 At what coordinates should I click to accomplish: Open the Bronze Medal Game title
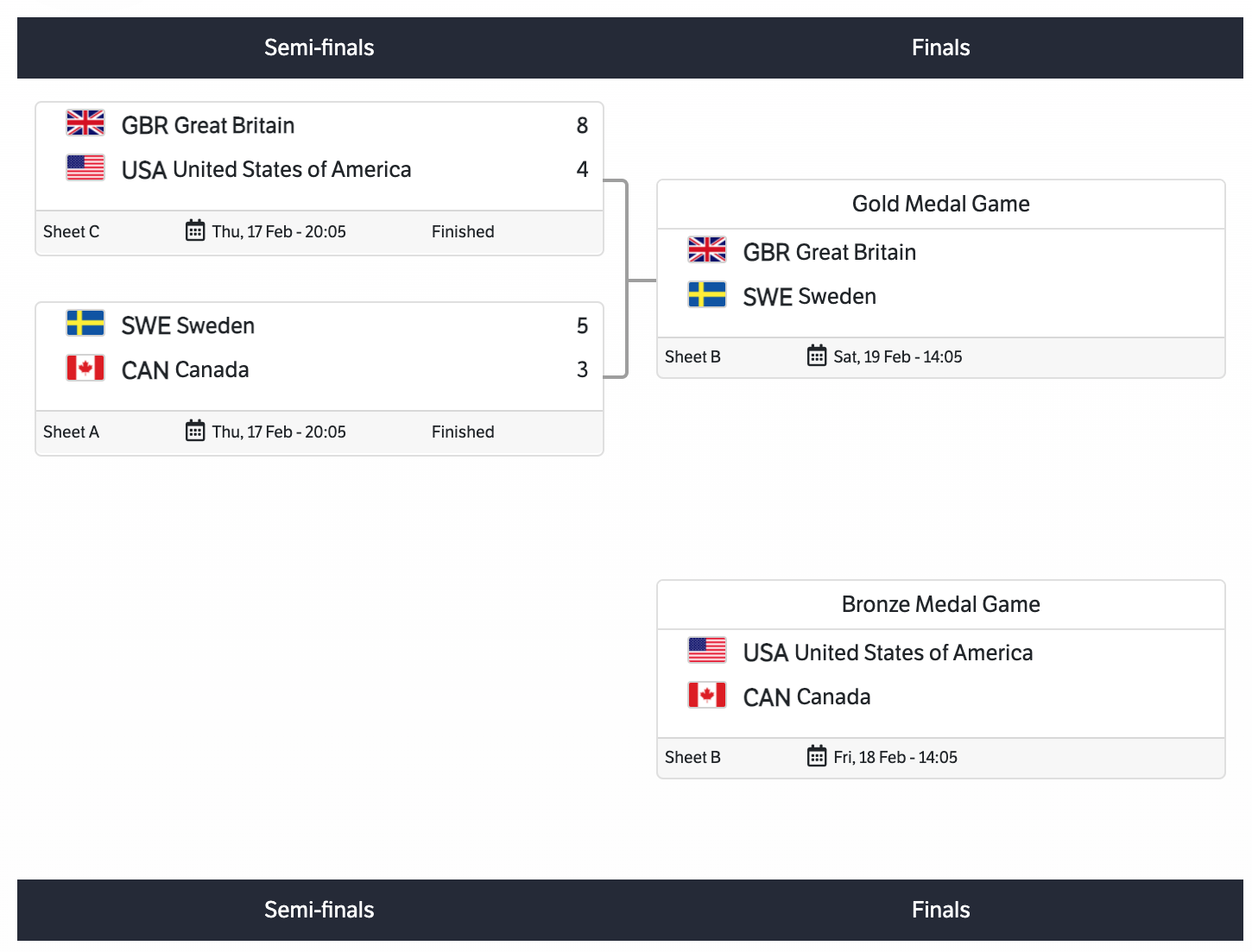click(x=941, y=604)
